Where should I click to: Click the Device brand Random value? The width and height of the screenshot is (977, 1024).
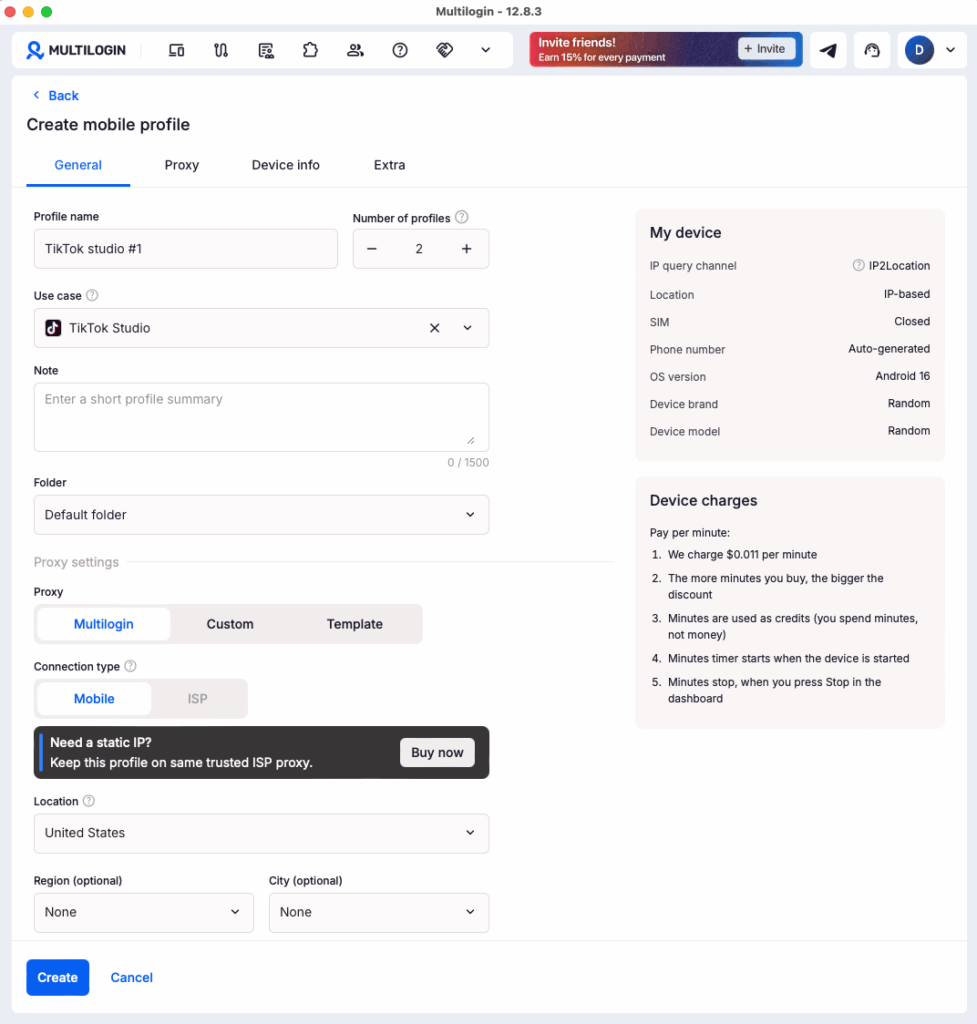908,404
